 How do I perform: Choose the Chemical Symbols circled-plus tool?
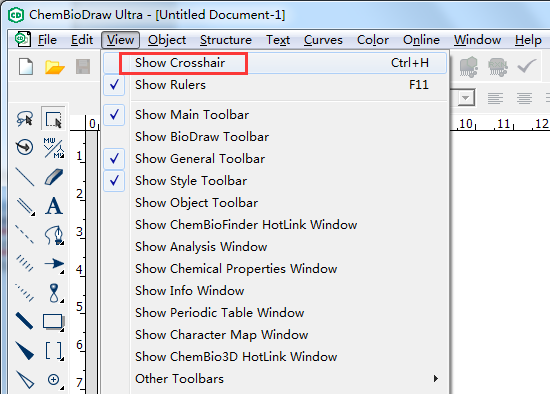pos(54,380)
